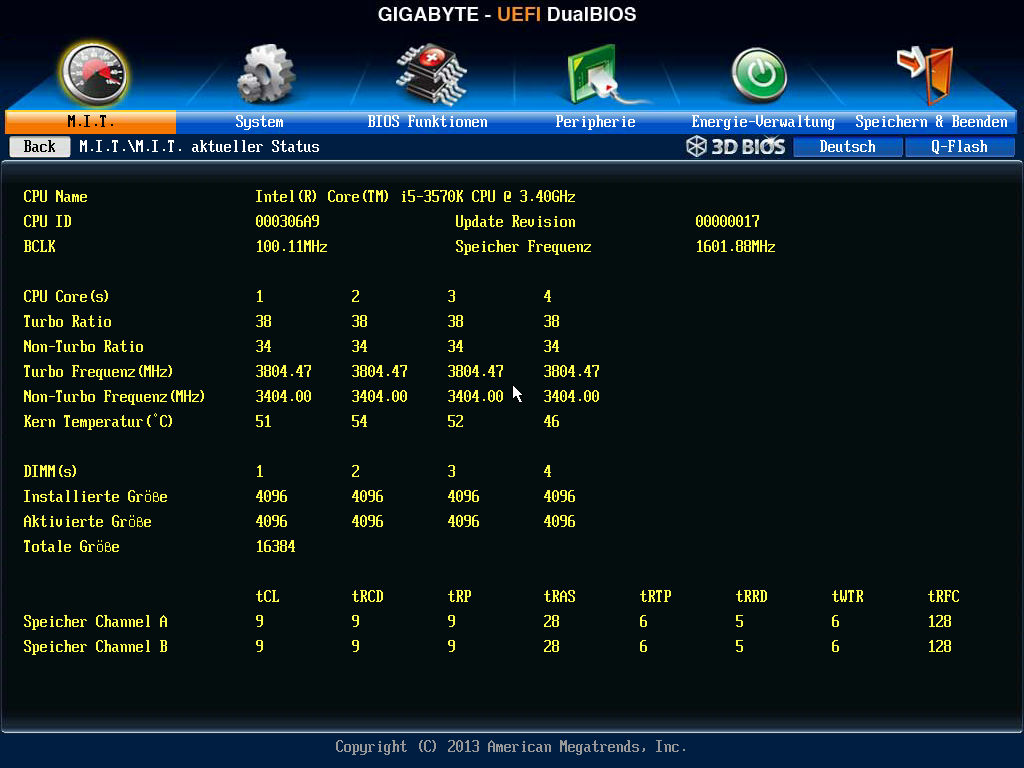The width and height of the screenshot is (1024, 768).
Task: Click the tRFC column header
Action: coord(943,596)
